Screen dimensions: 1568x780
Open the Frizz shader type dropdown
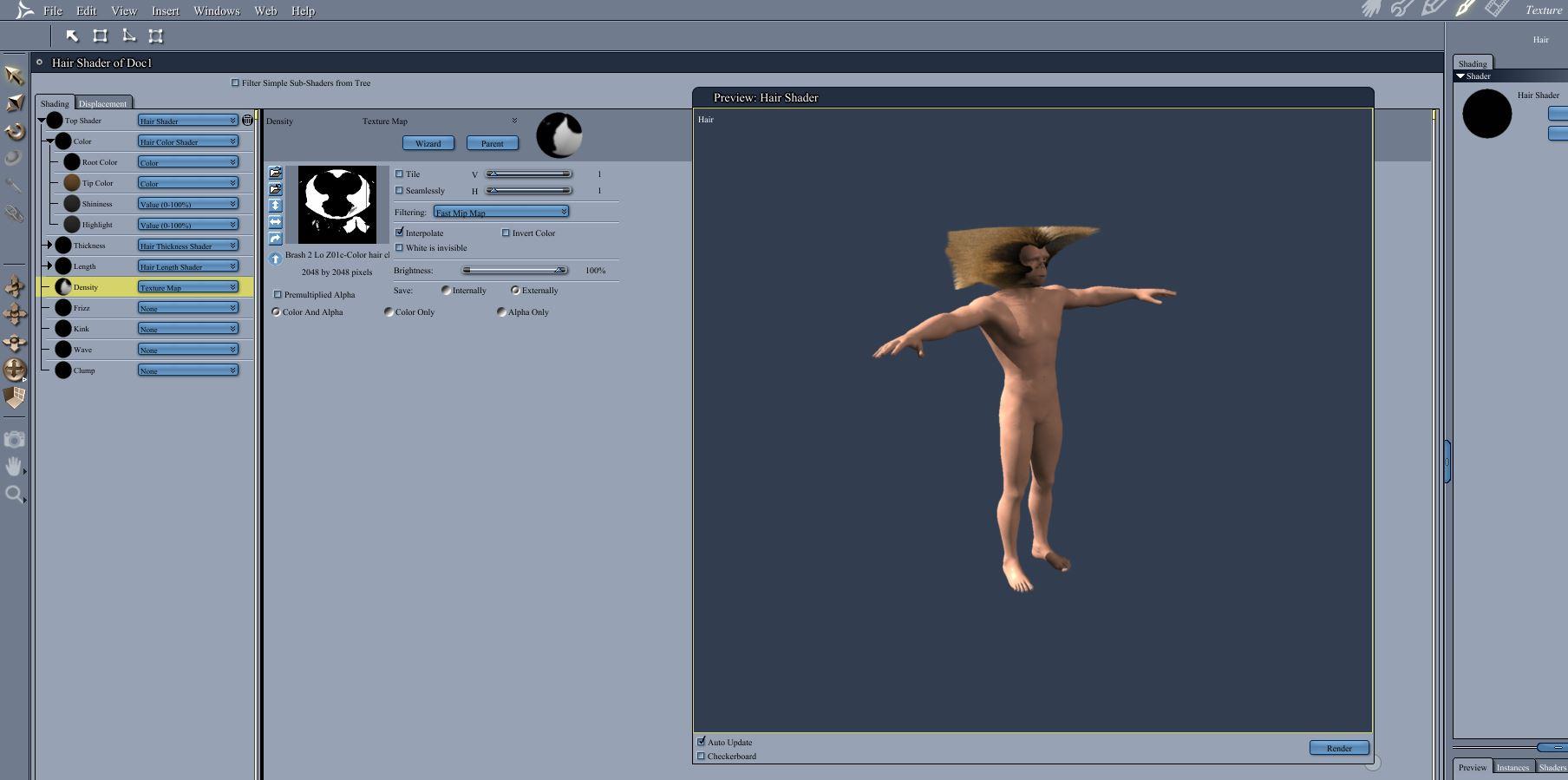click(187, 308)
